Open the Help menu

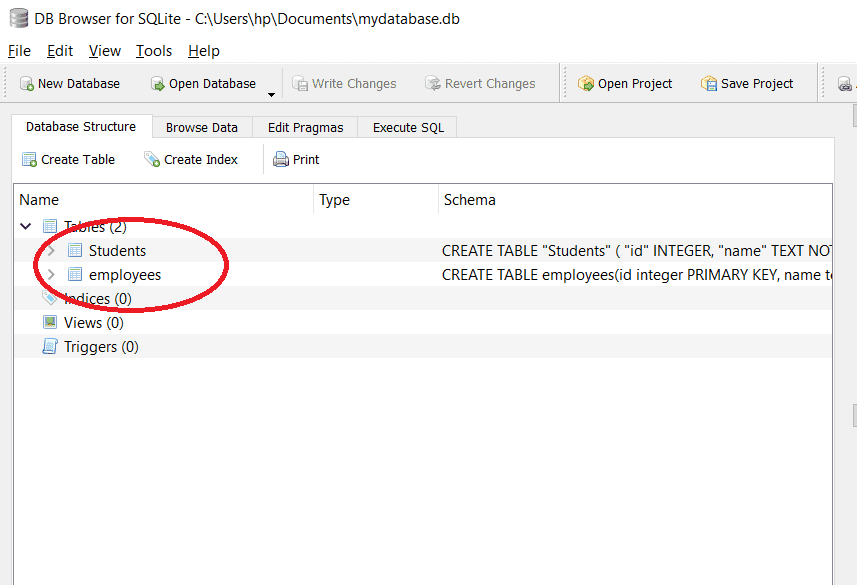click(x=204, y=51)
